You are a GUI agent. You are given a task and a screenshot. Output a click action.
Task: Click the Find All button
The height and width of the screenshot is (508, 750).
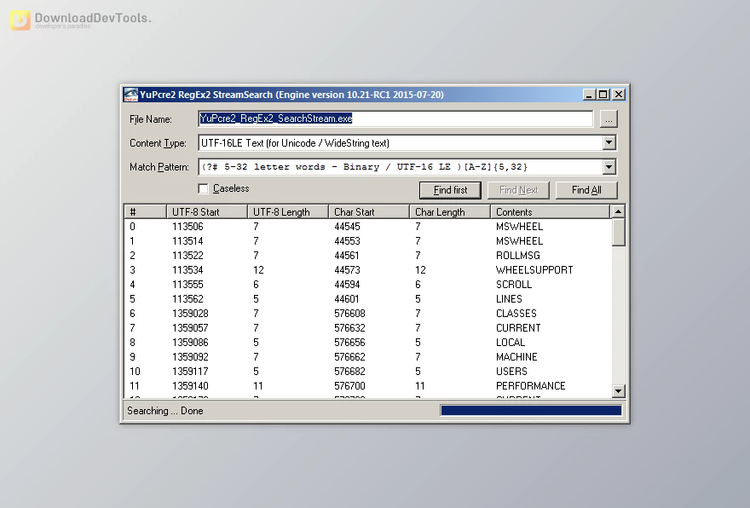tap(586, 190)
